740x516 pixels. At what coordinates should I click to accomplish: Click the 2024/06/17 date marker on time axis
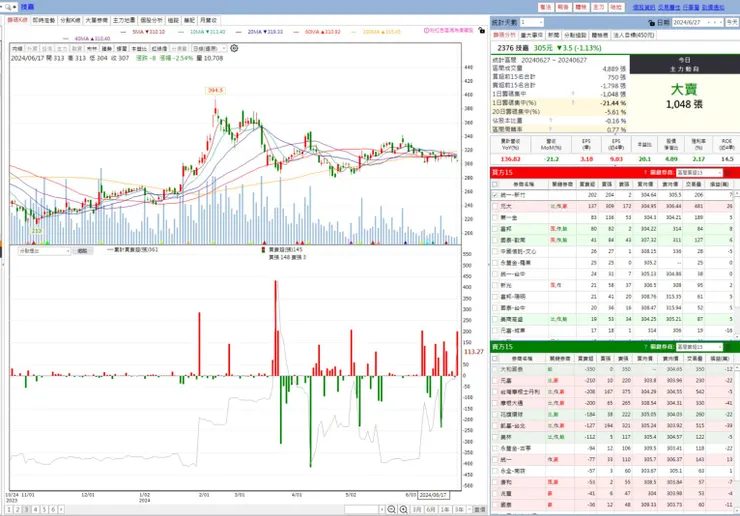point(433,495)
